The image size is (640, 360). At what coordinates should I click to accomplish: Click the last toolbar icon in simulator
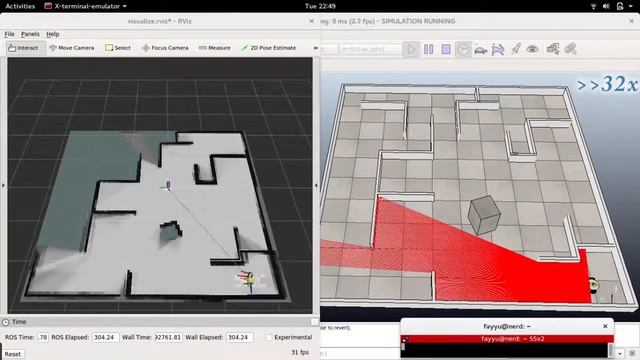[x=571, y=49]
